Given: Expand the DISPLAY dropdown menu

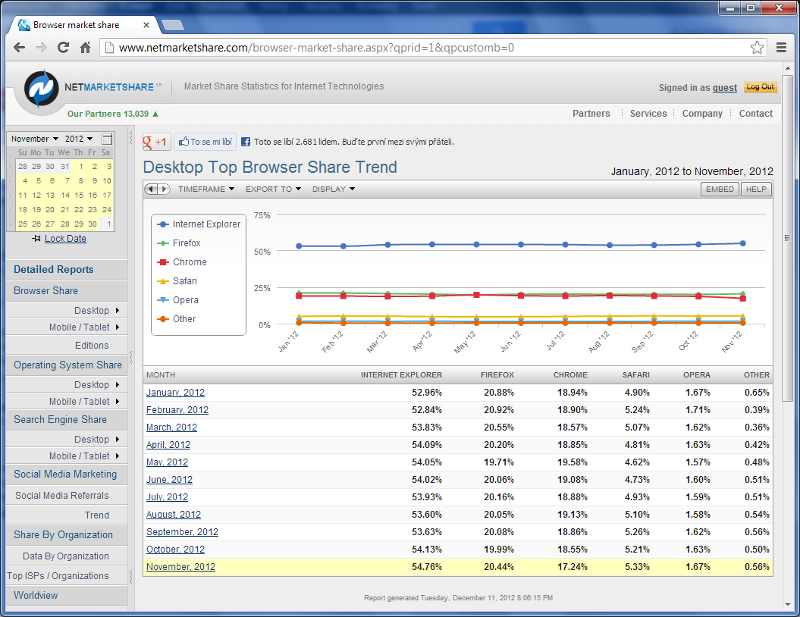Looking at the screenshot, I should click(335, 189).
